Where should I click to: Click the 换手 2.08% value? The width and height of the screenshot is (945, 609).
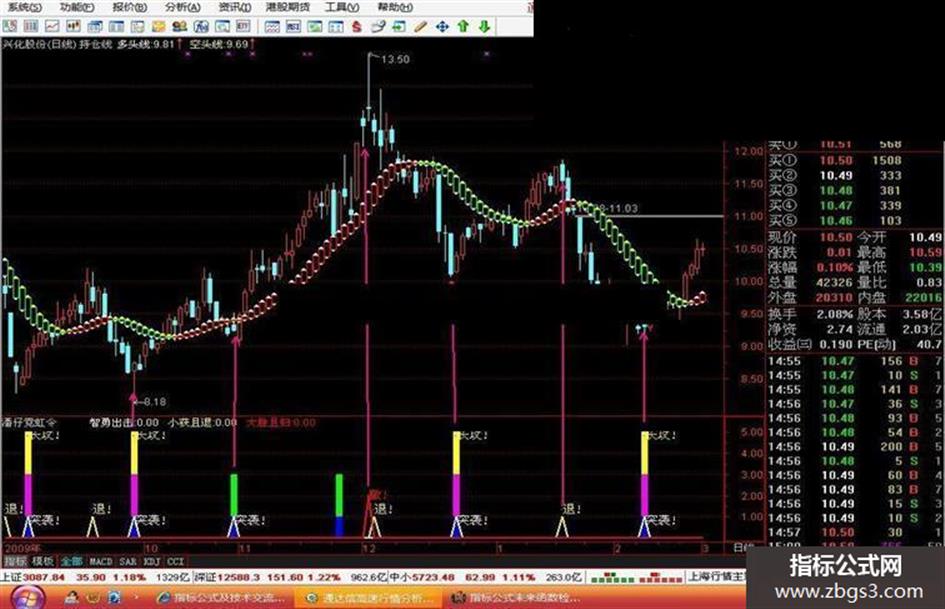[x=835, y=315]
